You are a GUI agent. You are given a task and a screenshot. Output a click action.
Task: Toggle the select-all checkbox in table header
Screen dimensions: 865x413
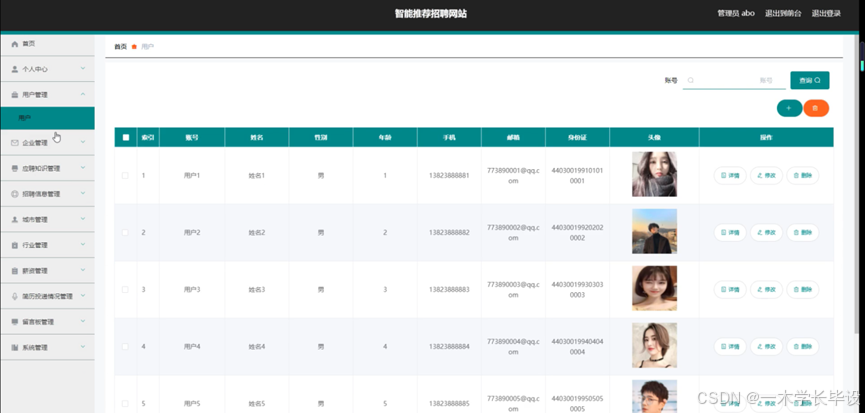[x=126, y=137]
